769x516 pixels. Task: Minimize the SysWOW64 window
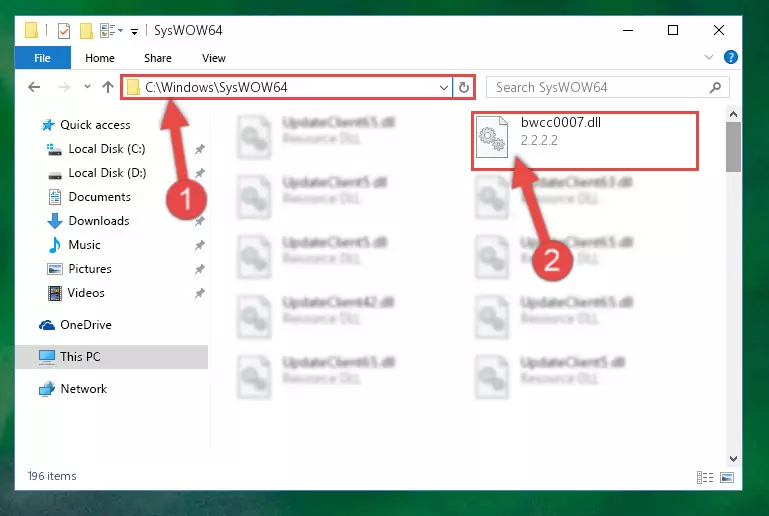(x=628, y=30)
